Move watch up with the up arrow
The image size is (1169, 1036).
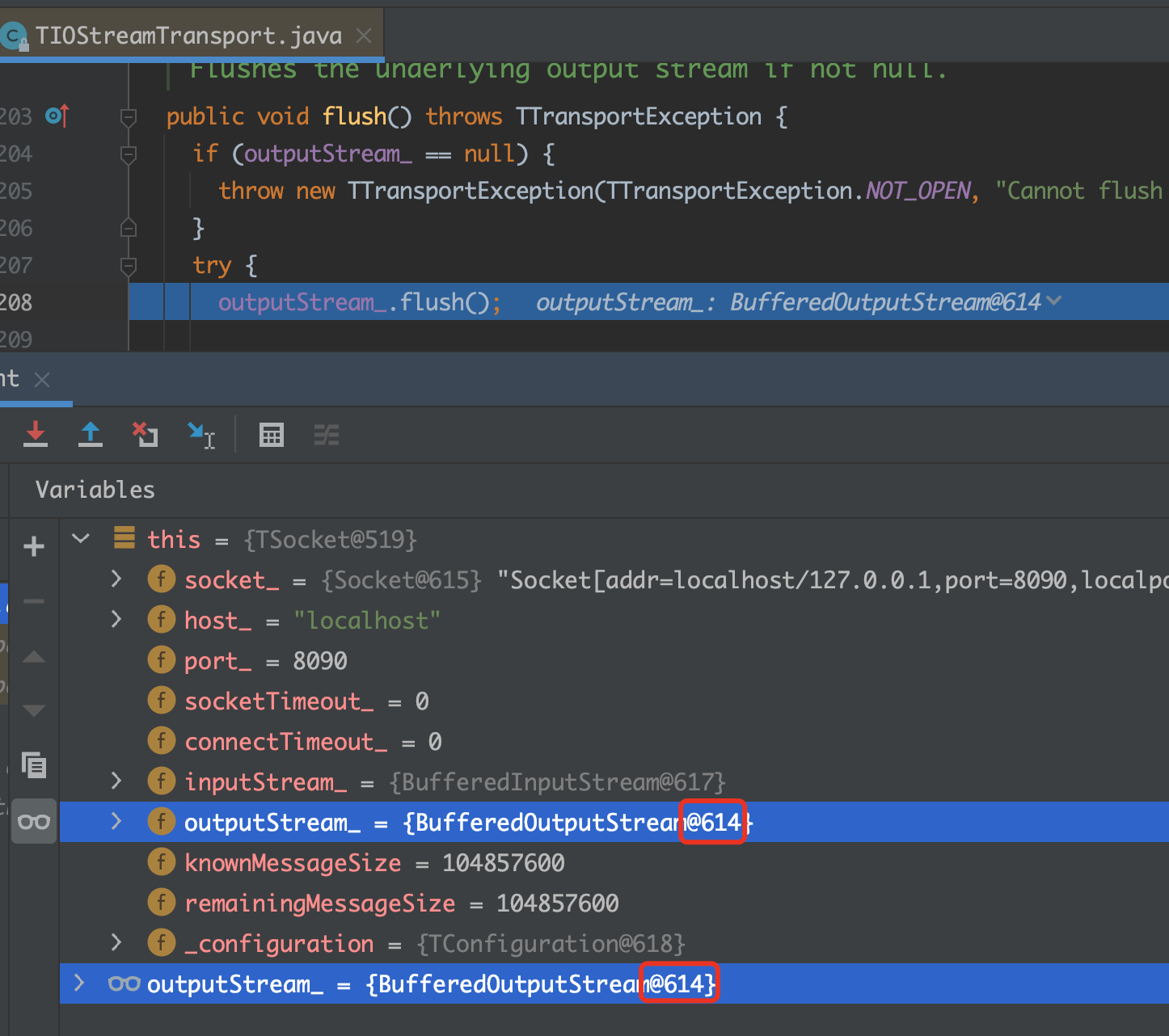click(x=34, y=656)
